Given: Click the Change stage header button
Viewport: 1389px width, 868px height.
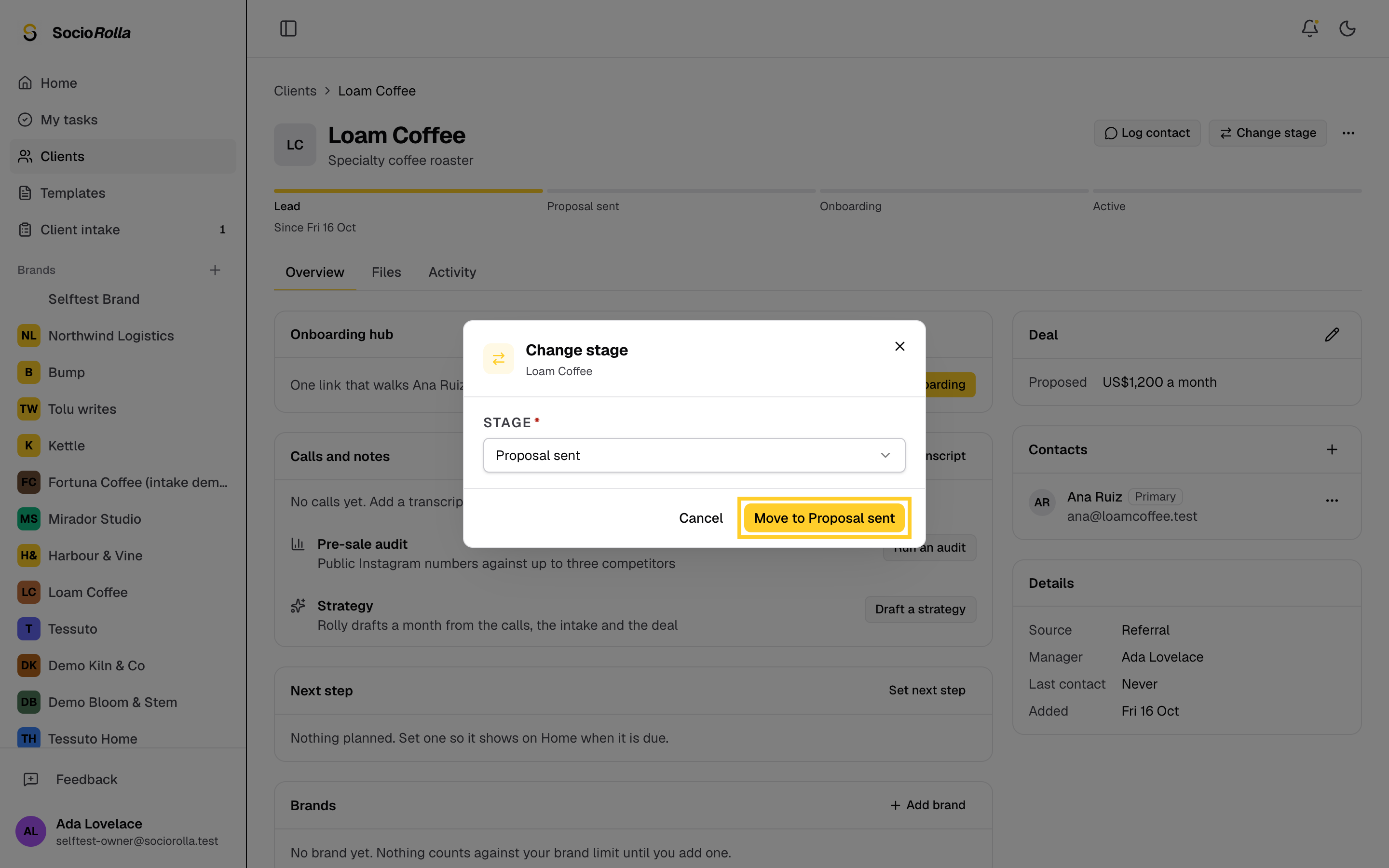Looking at the screenshot, I should 1267,133.
